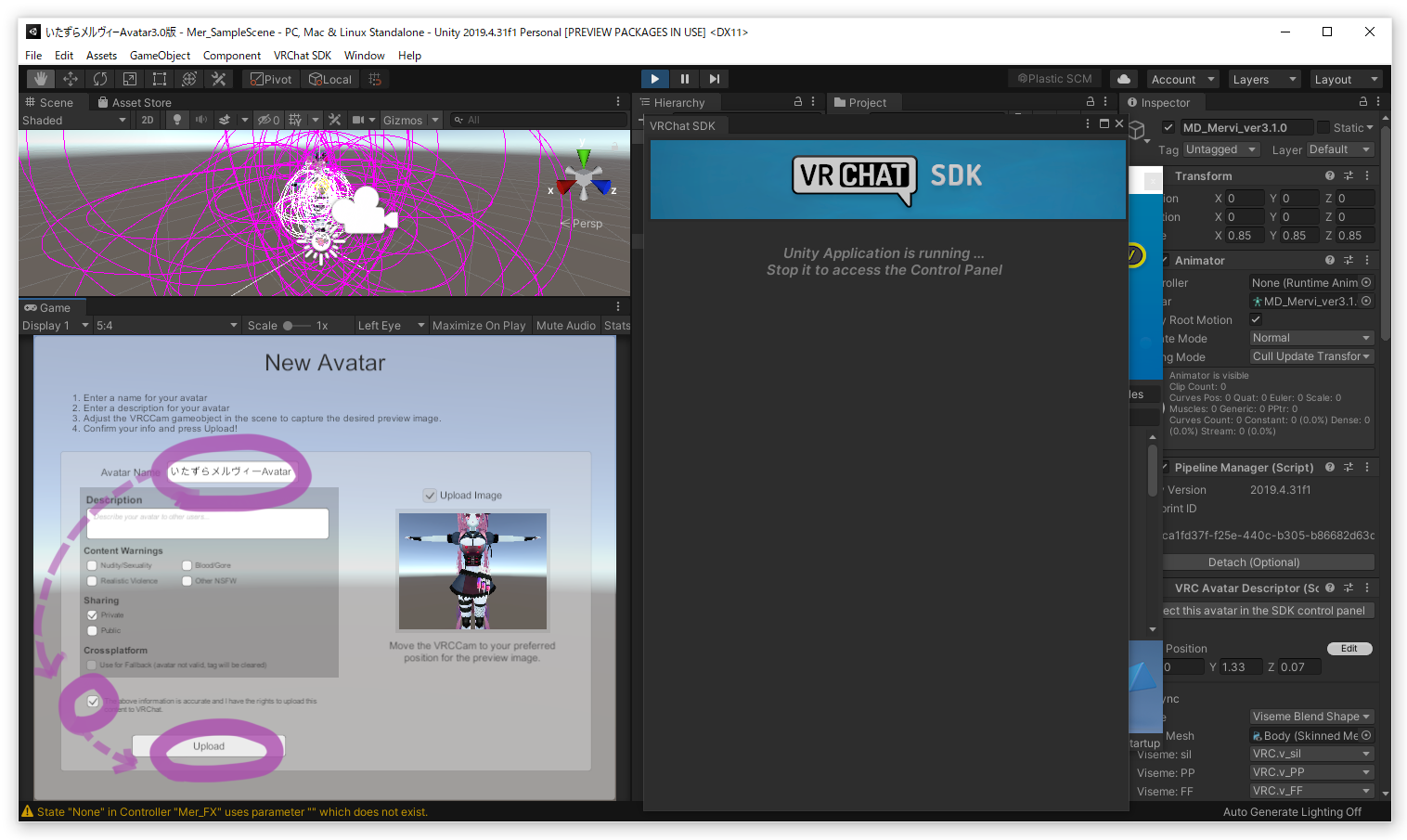Click the Avatar Name input field
Image resolution: width=1407 pixels, height=840 pixels.
point(231,472)
